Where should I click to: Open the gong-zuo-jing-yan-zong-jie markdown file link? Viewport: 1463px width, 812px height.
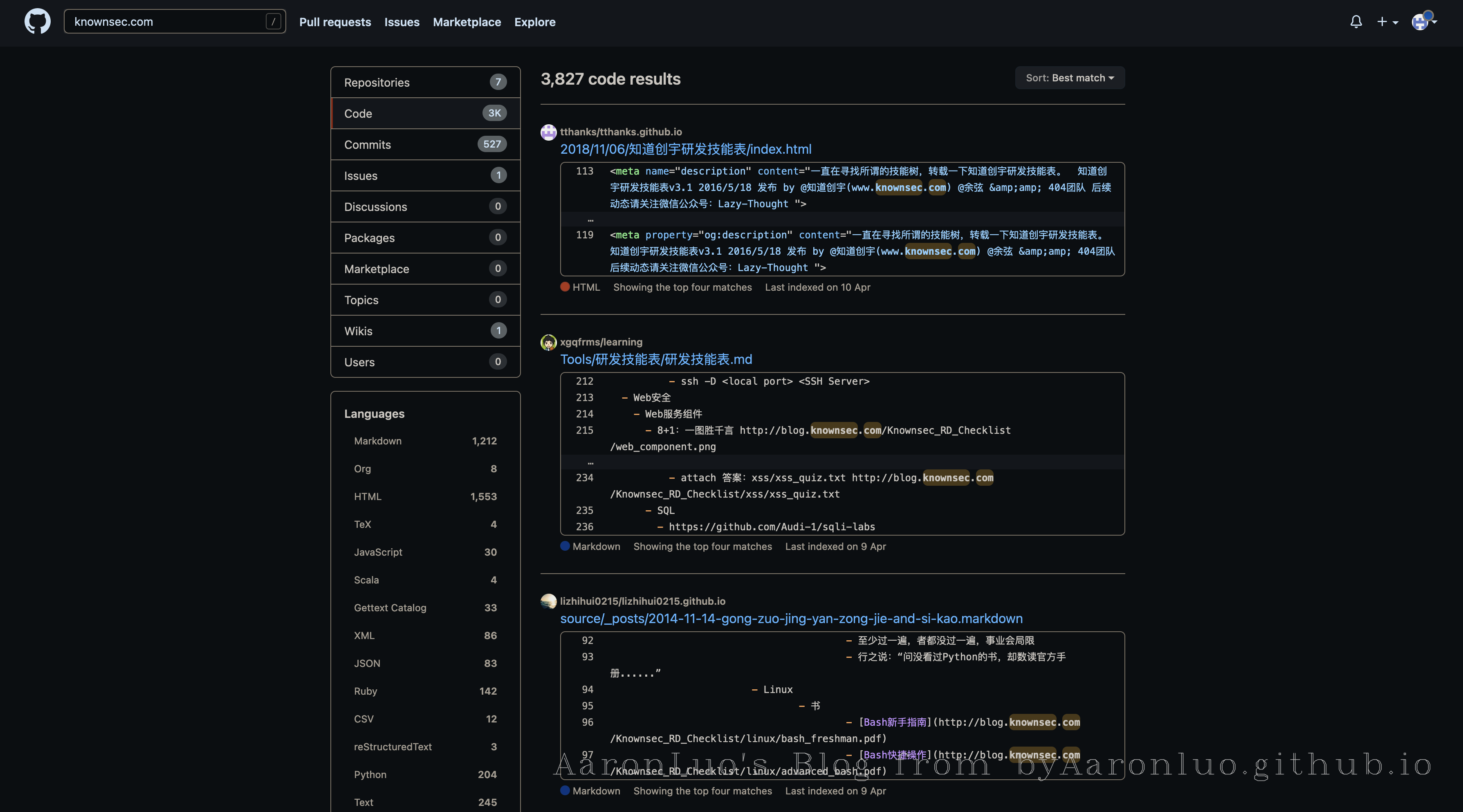pos(791,618)
